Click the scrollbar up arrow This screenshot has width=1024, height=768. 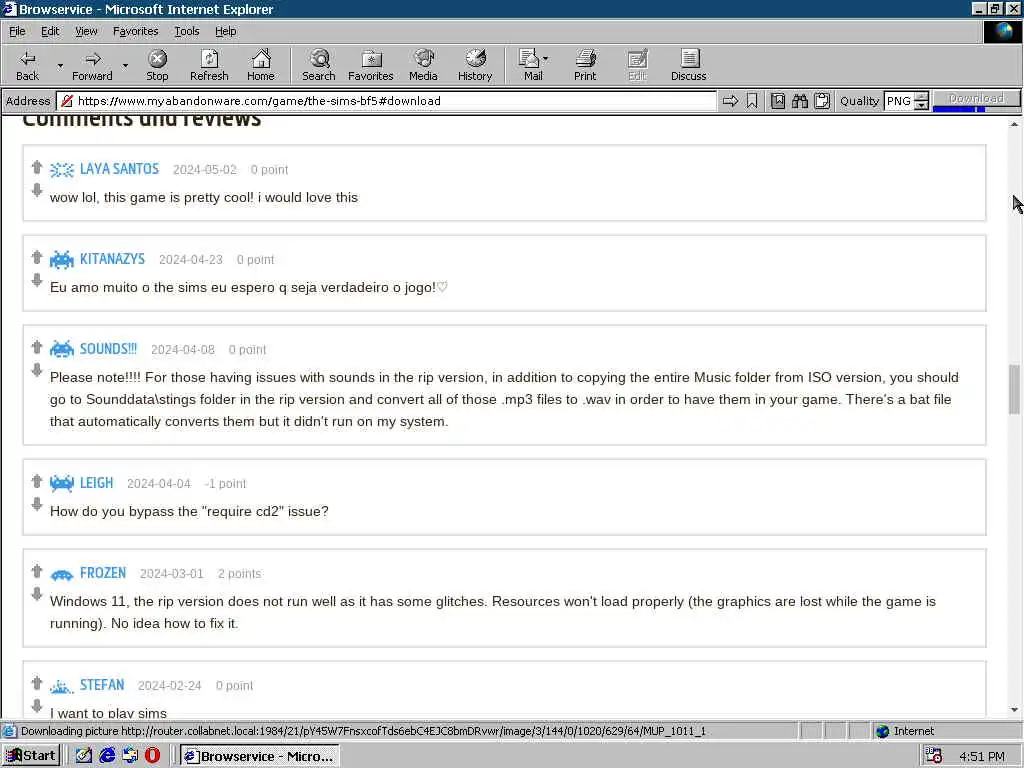coord(1014,123)
